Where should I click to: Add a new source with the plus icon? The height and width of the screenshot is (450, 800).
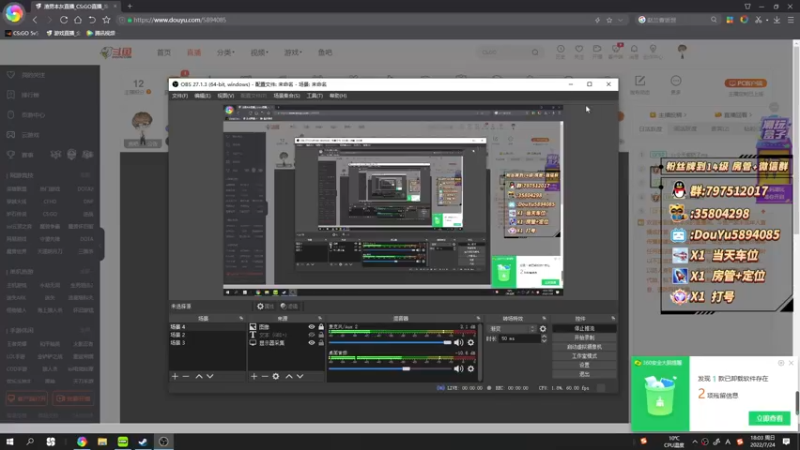(x=254, y=376)
